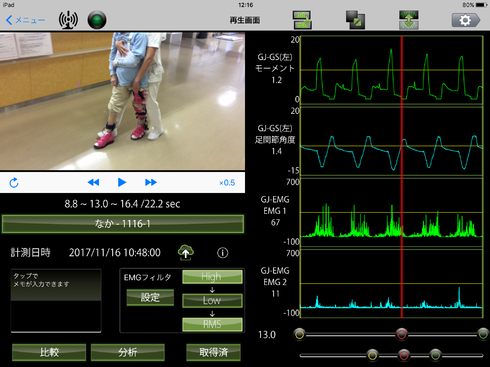Open EMG filter 設定 button

pyautogui.click(x=150, y=297)
